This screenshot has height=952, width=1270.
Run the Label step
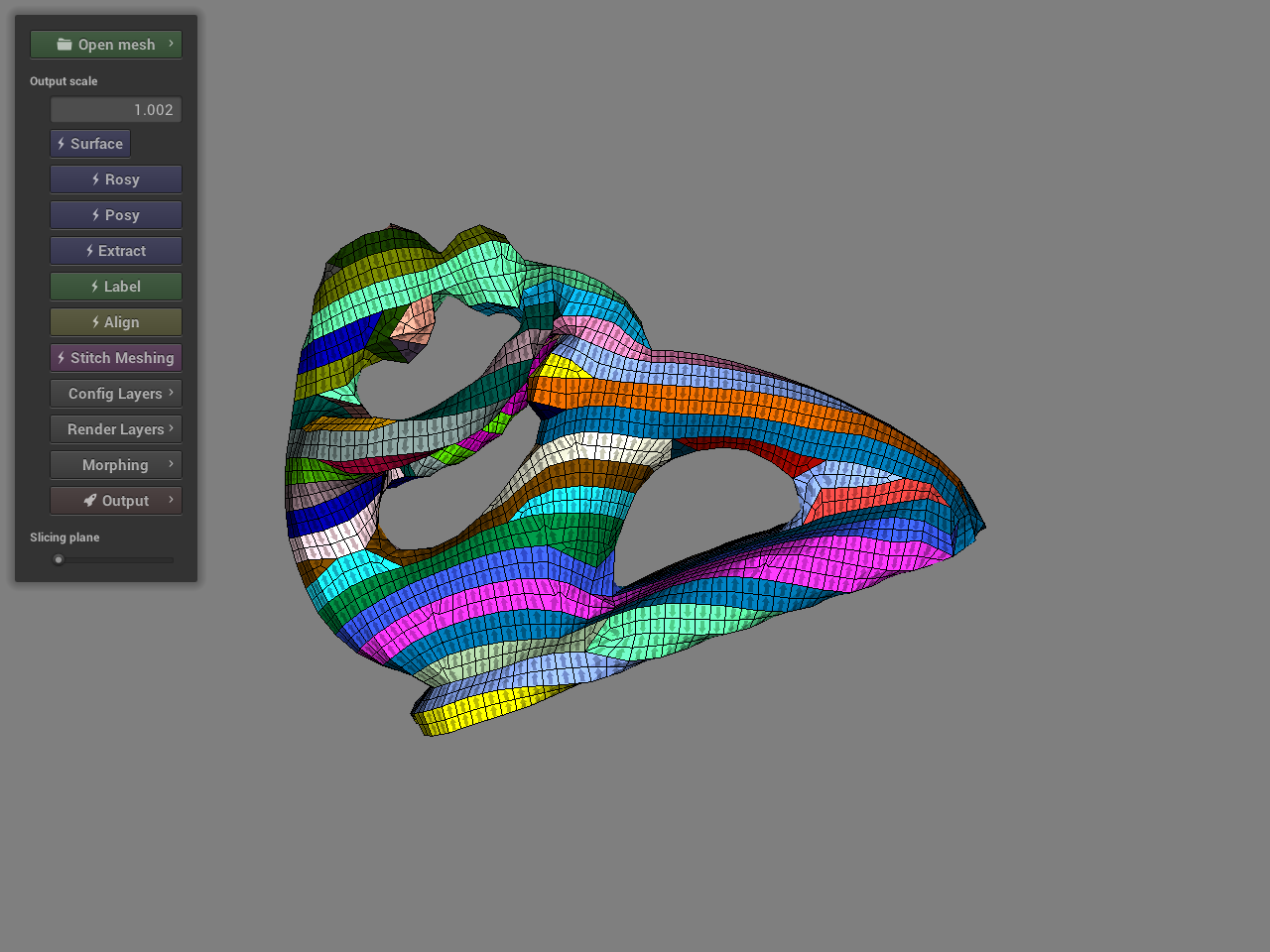point(116,287)
